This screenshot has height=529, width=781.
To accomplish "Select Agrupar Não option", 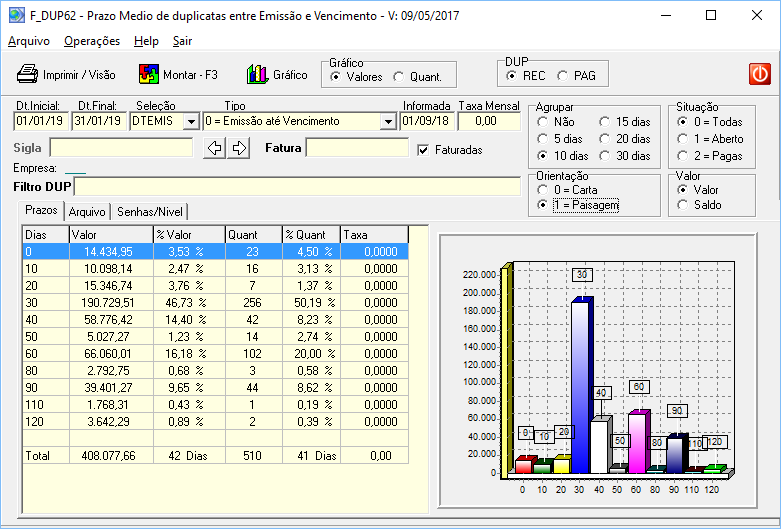I will (x=542, y=122).
